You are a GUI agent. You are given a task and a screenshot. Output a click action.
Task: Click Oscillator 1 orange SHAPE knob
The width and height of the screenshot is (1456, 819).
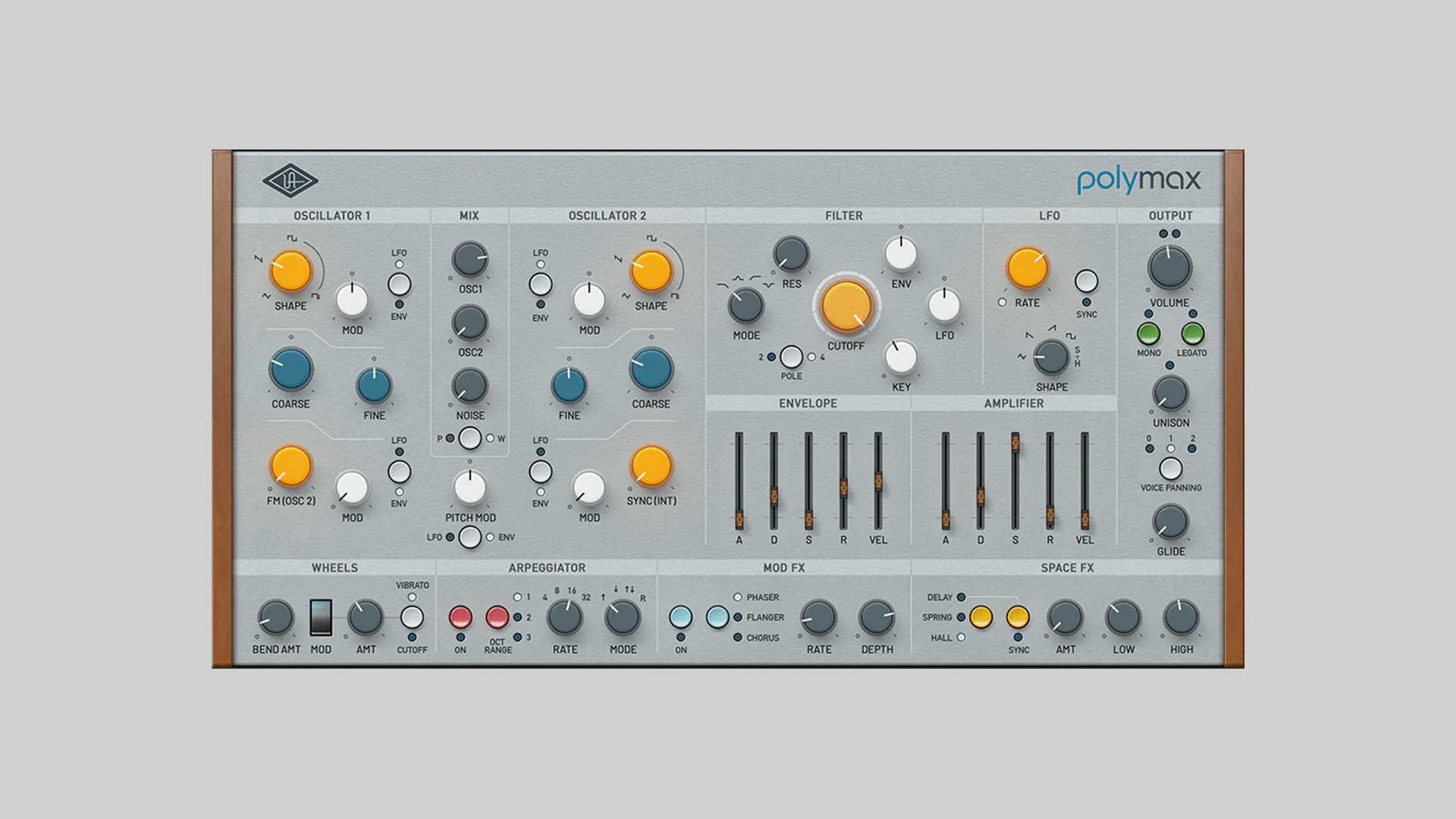click(x=291, y=271)
